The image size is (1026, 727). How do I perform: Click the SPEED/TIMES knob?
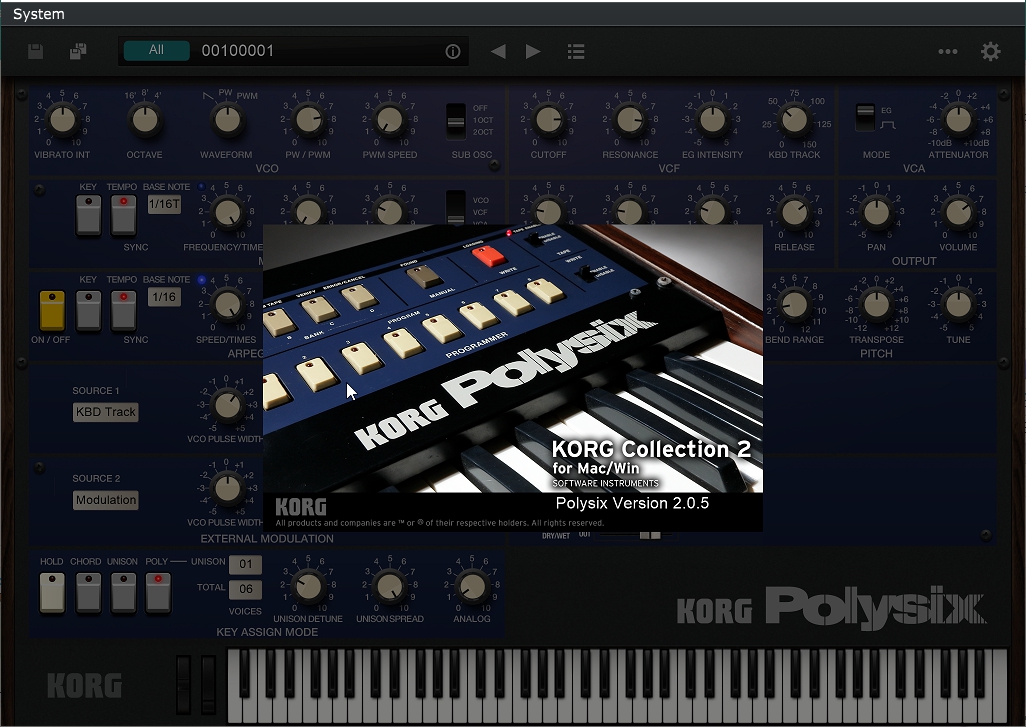(227, 304)
